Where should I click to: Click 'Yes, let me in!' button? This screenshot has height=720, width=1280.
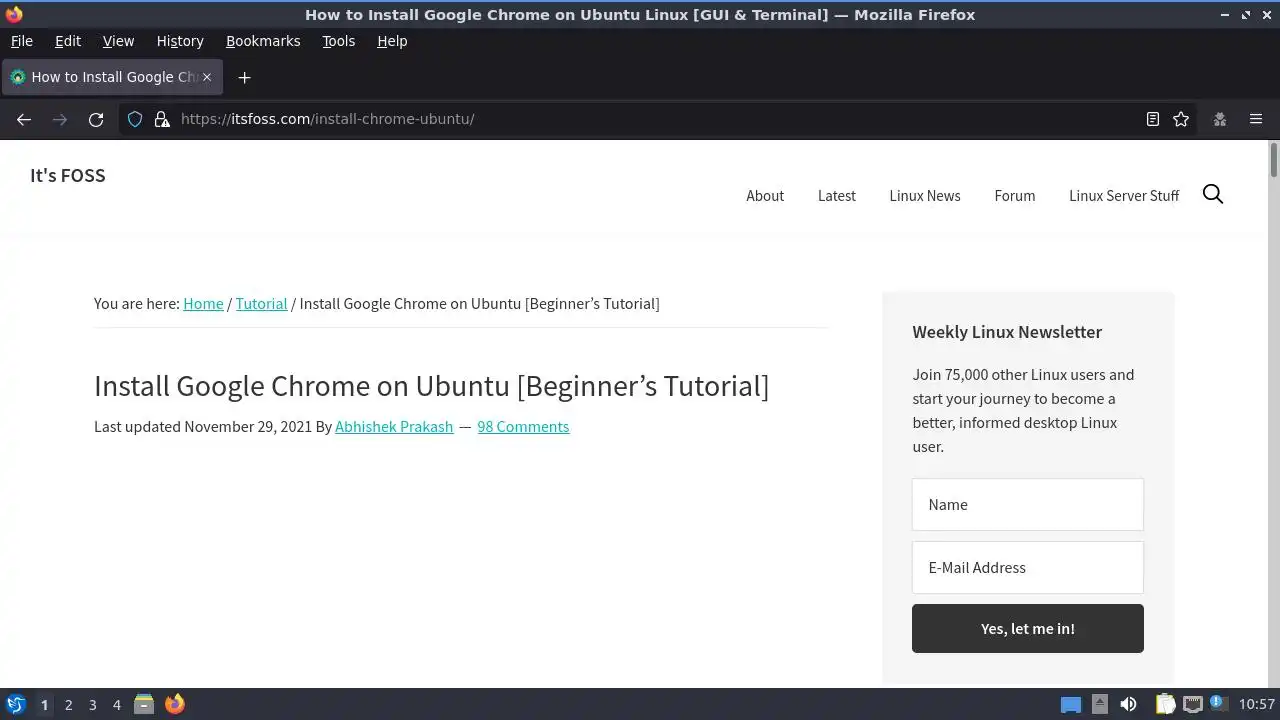[1028, 628]
